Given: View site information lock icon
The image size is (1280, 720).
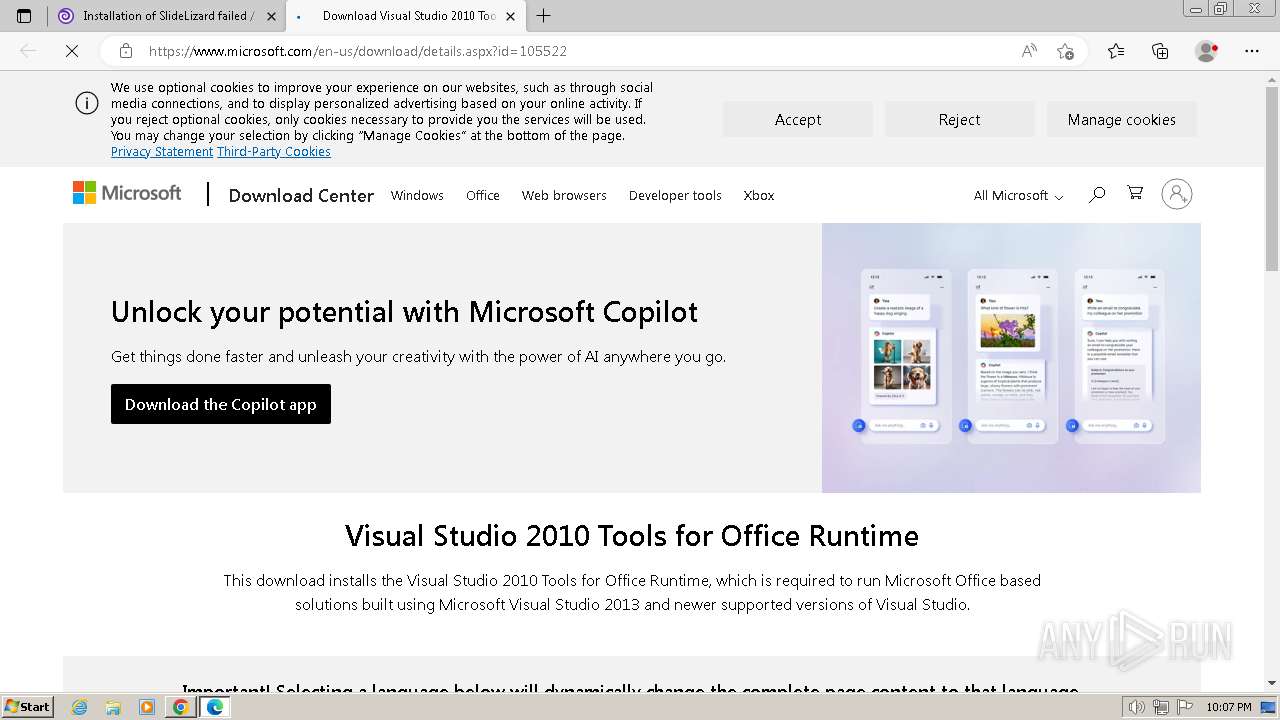Looking at the screenshot, I should click(x=126, y=51).
